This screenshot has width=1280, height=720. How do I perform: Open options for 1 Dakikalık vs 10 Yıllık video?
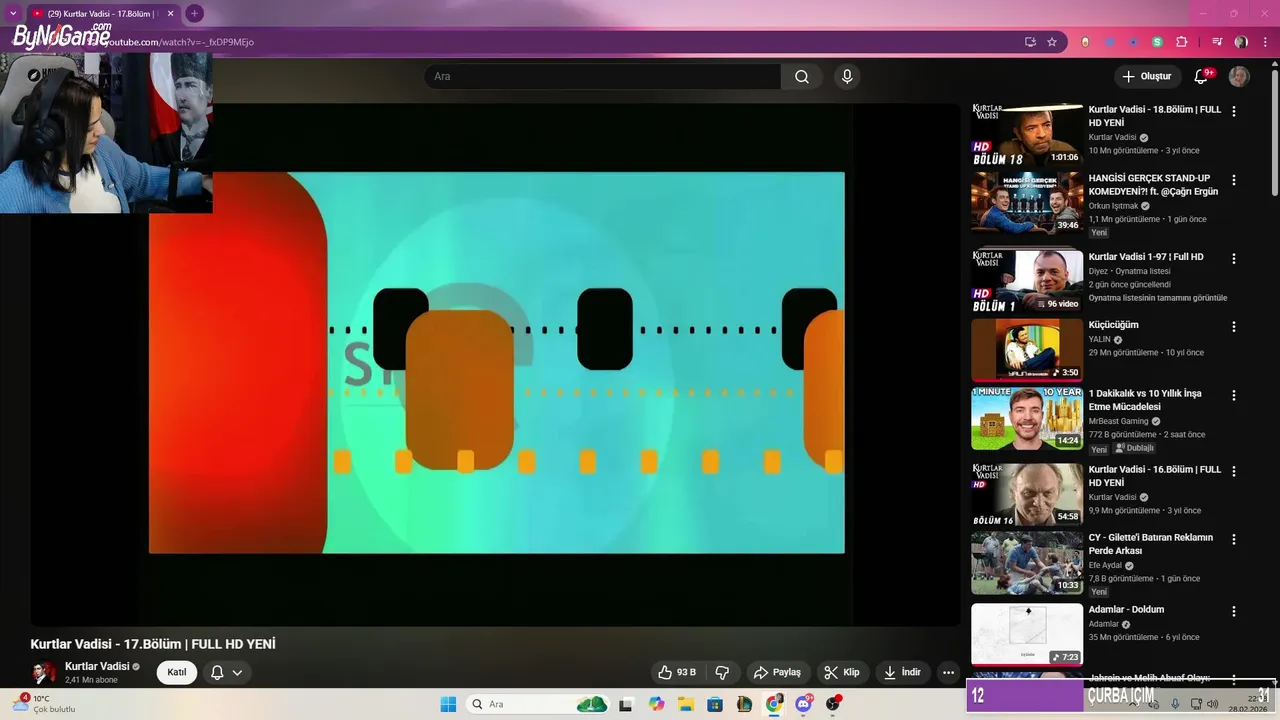[1234, 395]
